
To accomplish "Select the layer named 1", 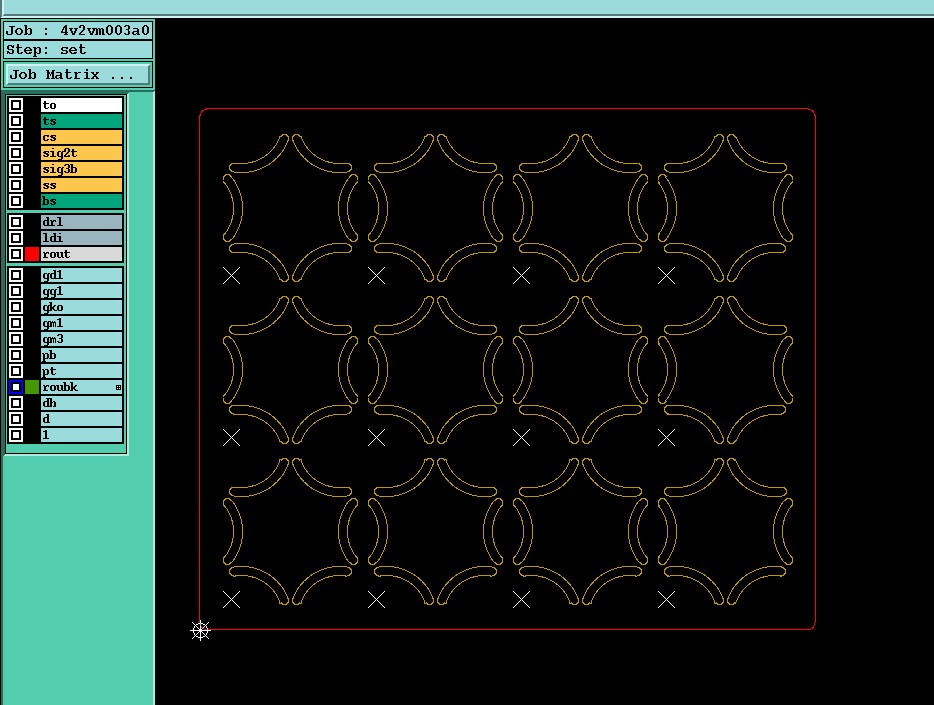I will click(82, 435).
